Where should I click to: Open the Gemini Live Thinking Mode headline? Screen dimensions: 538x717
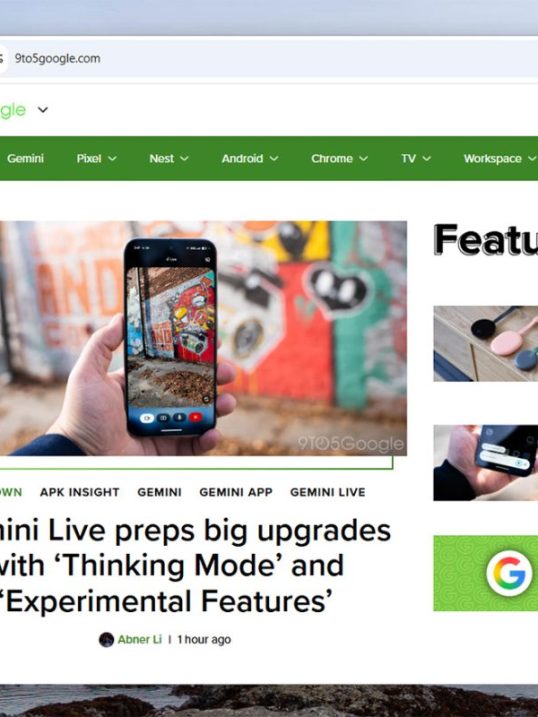[x=196, y=566]
